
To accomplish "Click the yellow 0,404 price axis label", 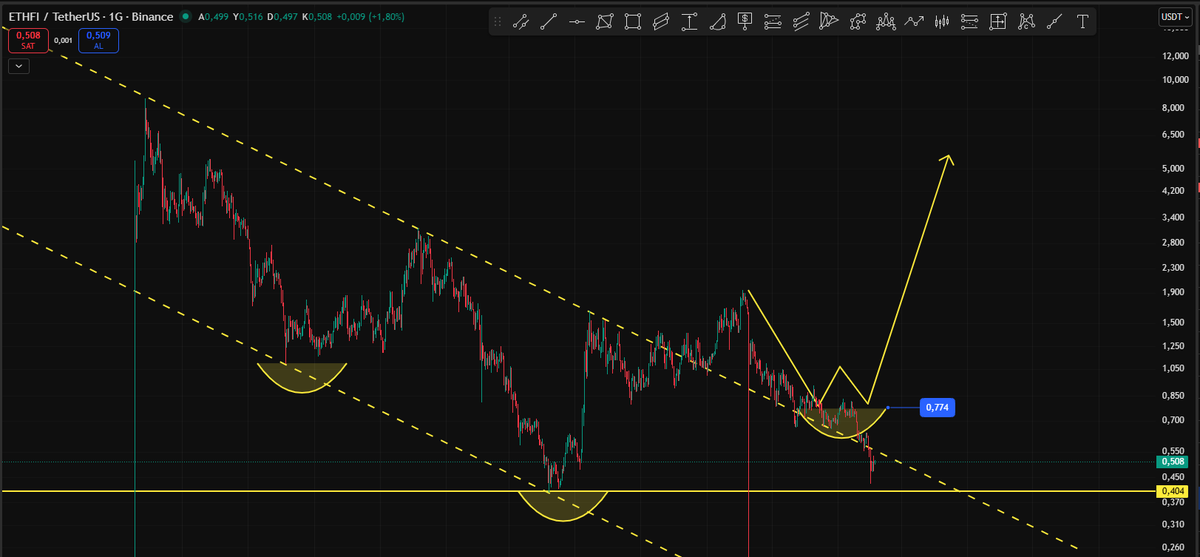I will coord(1172,491).
